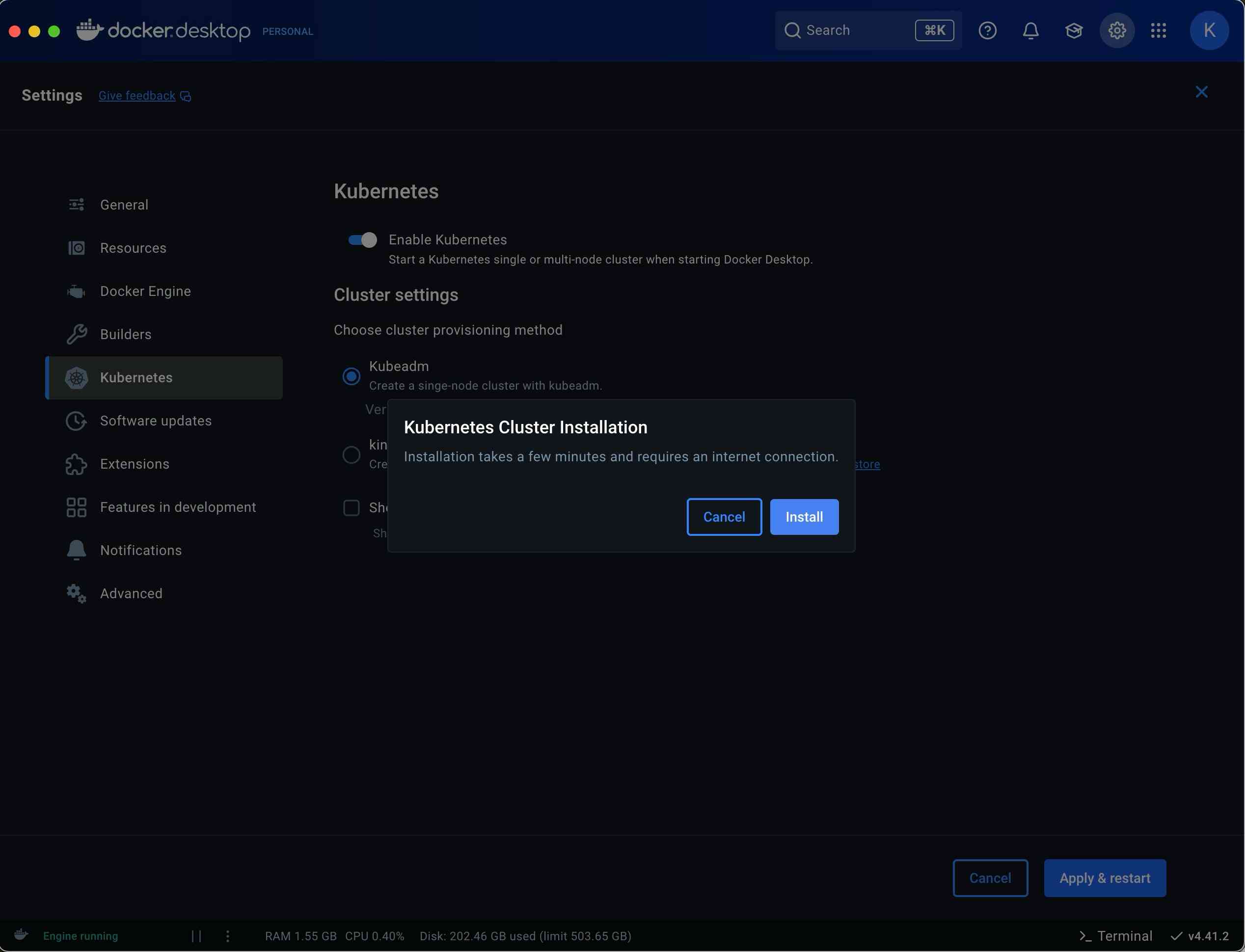Open the Give feedback link
Image resolution: width=1245 pixels, height=952 pixels.
coord(136,96)
